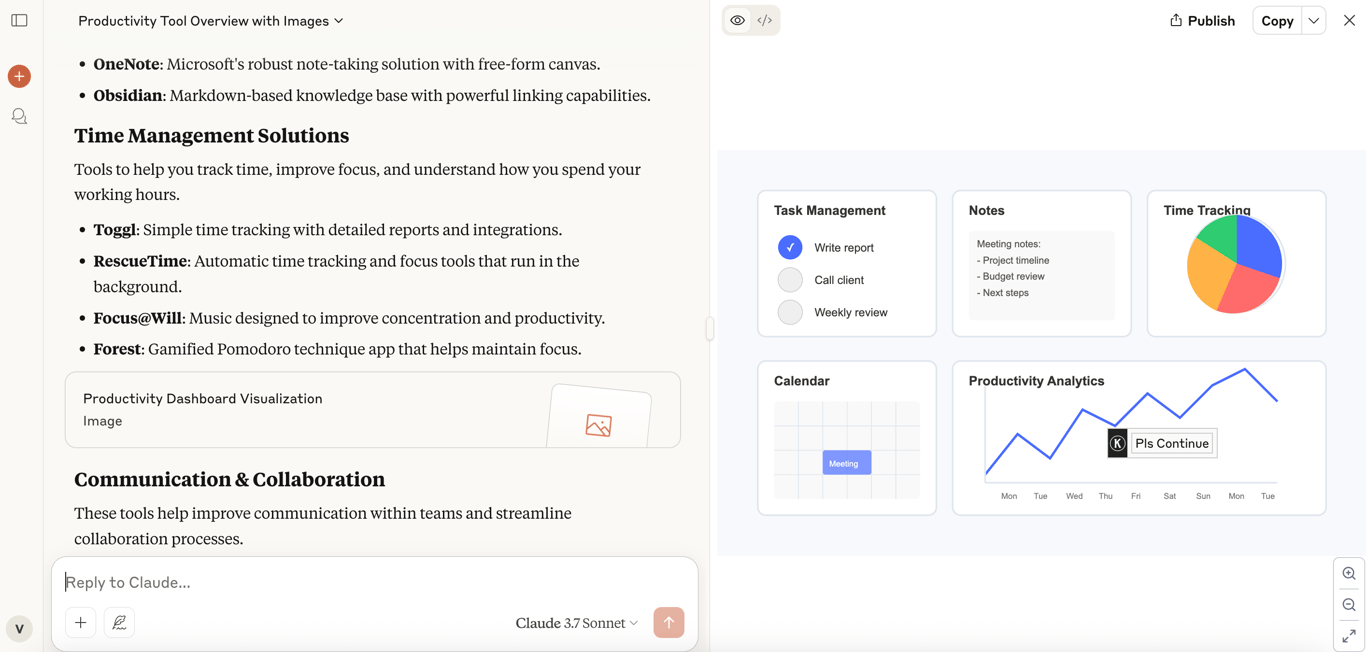Click the Notes meeting notes box

coord(1041,275)
